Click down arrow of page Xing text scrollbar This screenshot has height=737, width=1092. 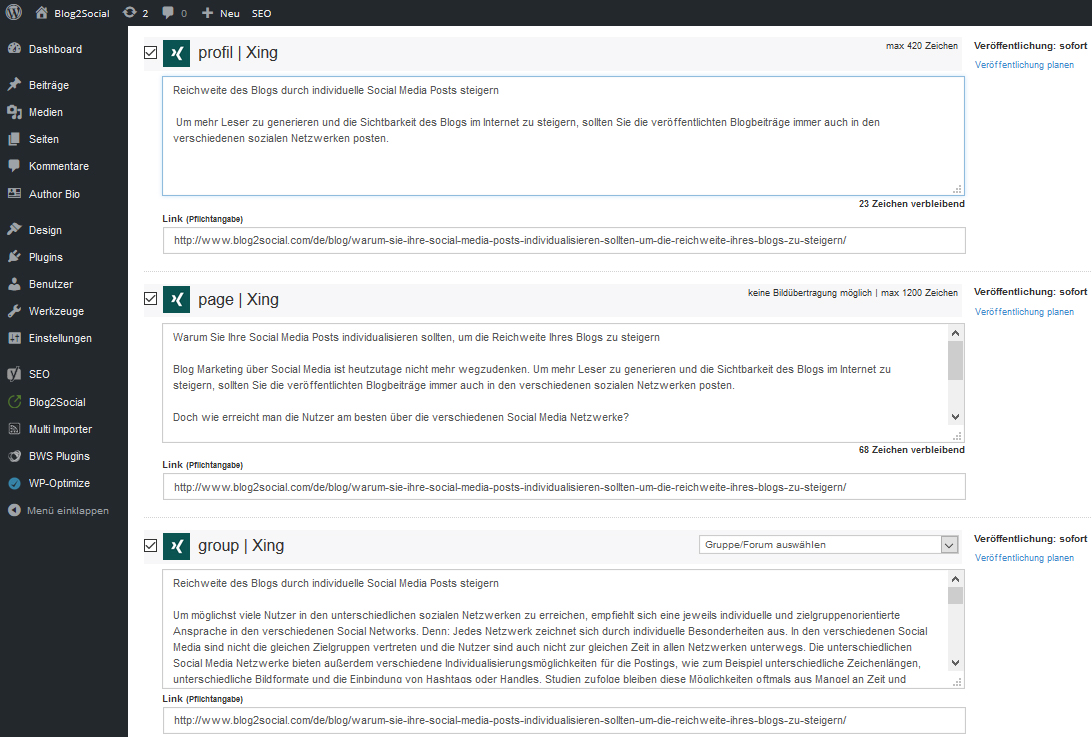click(x=956, y=417)
